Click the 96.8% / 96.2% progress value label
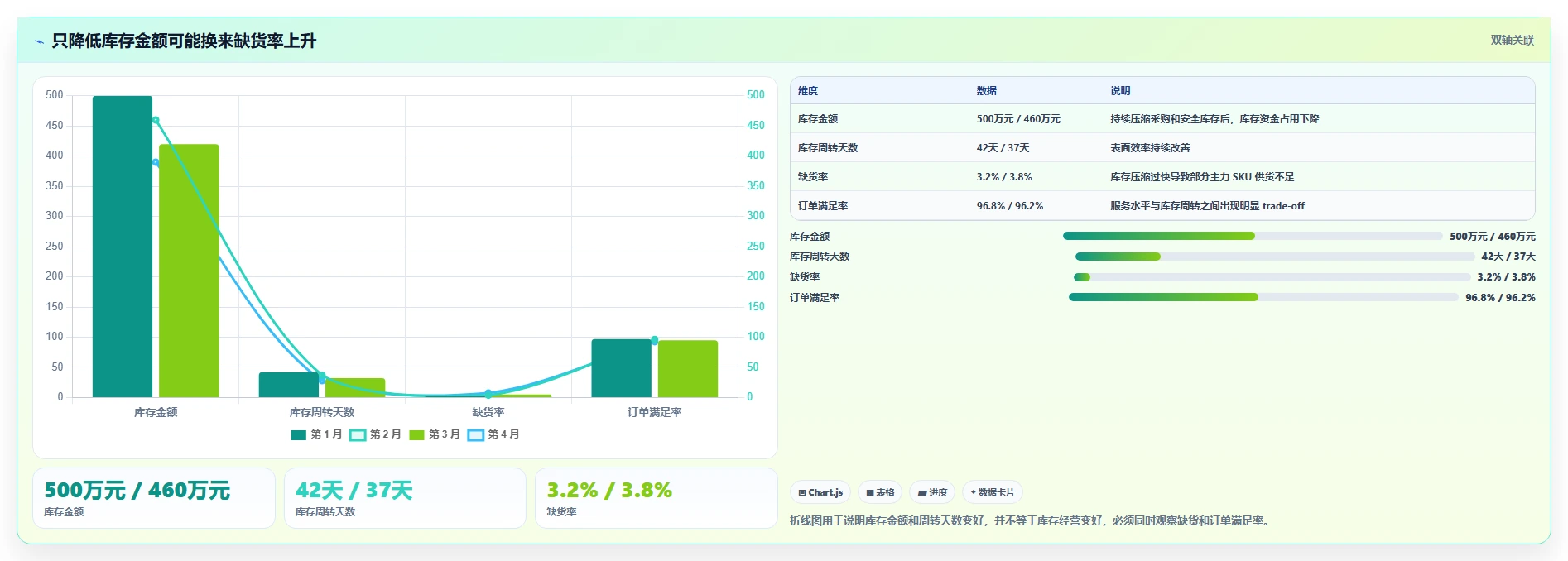This screenshot has height=561, width=1568. point(1500,298)
